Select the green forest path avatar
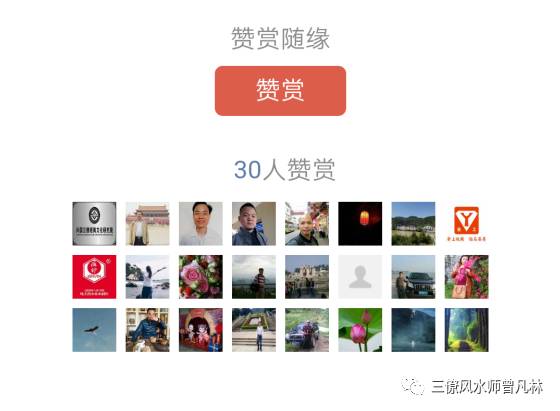The image size is (560, 411). point(466,330)
